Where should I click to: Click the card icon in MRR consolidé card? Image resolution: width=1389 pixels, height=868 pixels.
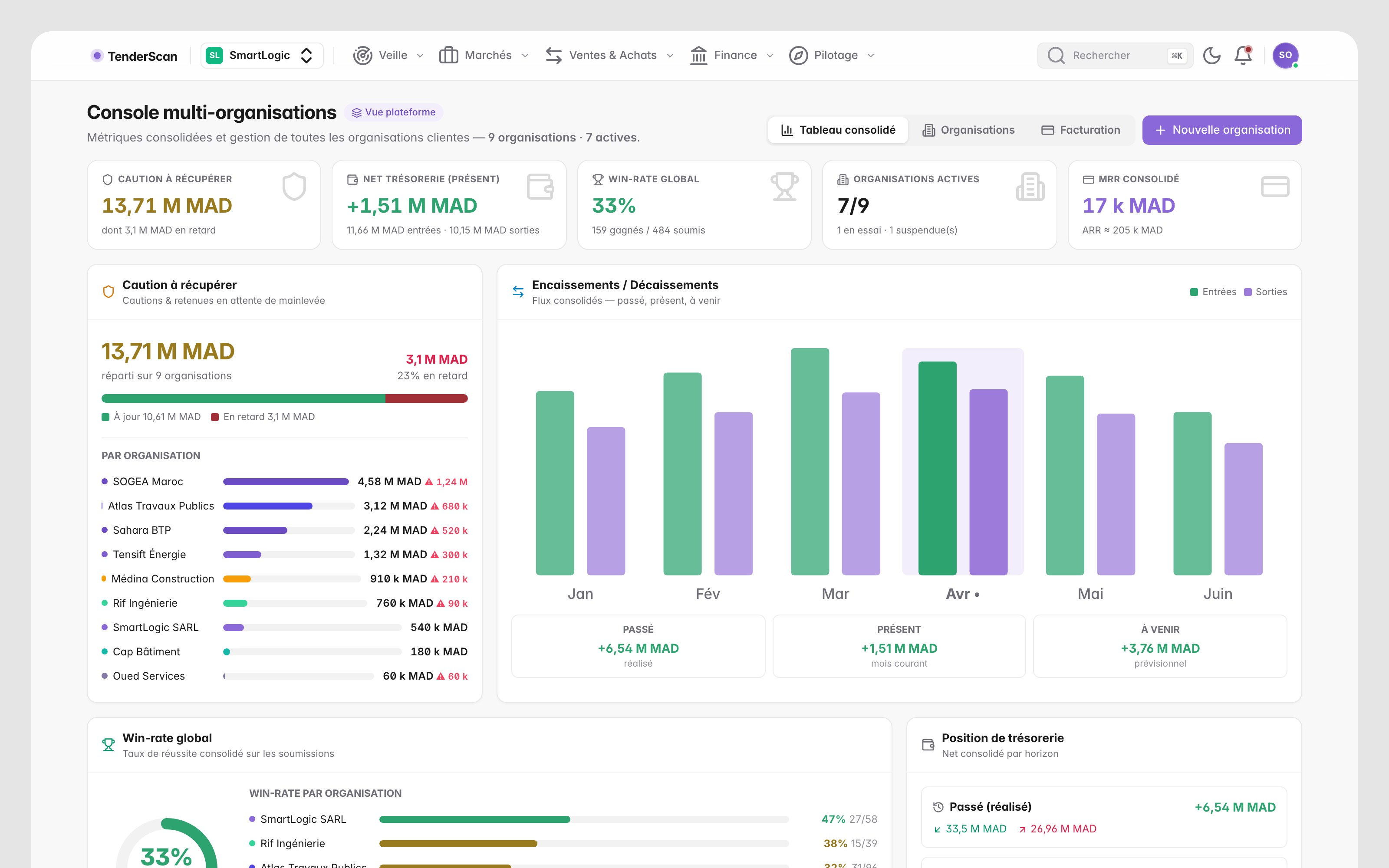pos(1275,187)
